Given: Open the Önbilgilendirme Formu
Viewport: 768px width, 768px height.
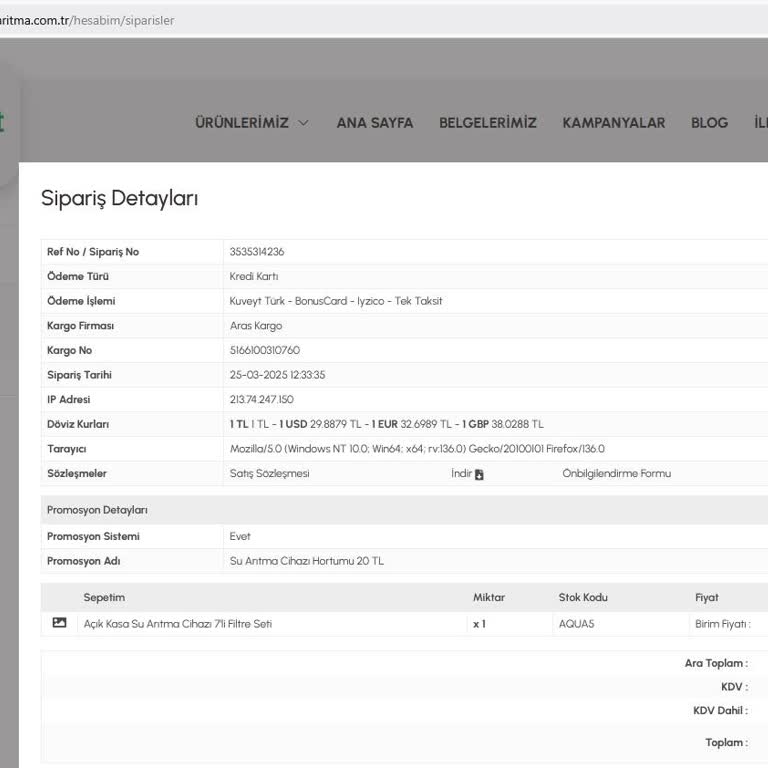Looking at the screenshot, I should pyautogui.click(x=616, y=473).
